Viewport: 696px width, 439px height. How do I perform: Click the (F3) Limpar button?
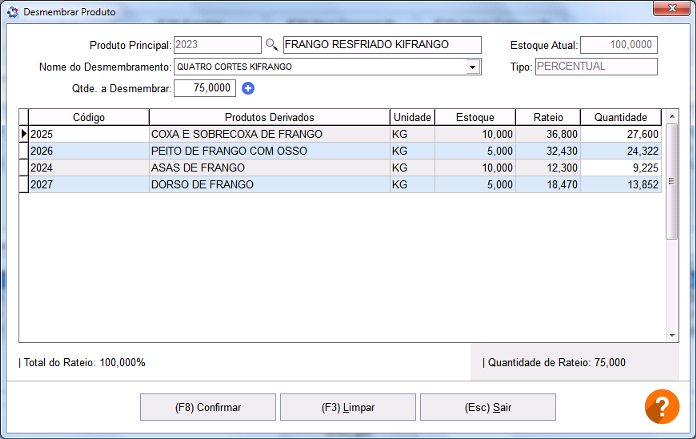[x=348, y=407]
